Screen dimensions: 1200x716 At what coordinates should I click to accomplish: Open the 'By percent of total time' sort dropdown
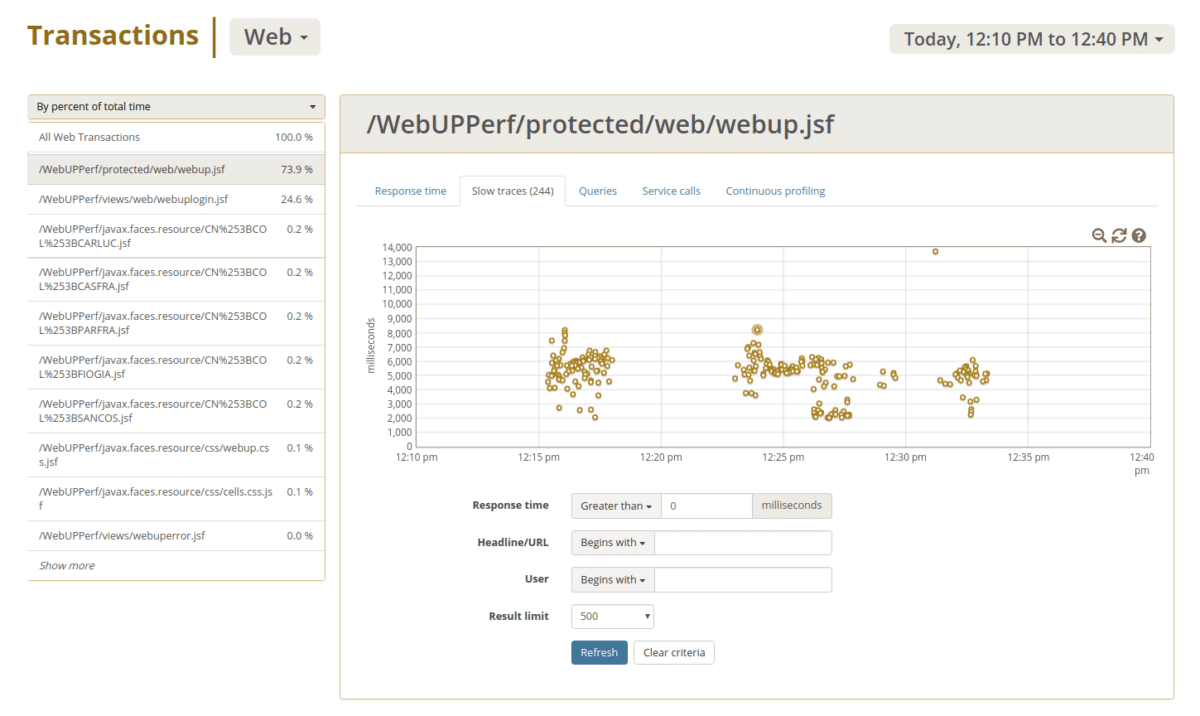(176, 106)
